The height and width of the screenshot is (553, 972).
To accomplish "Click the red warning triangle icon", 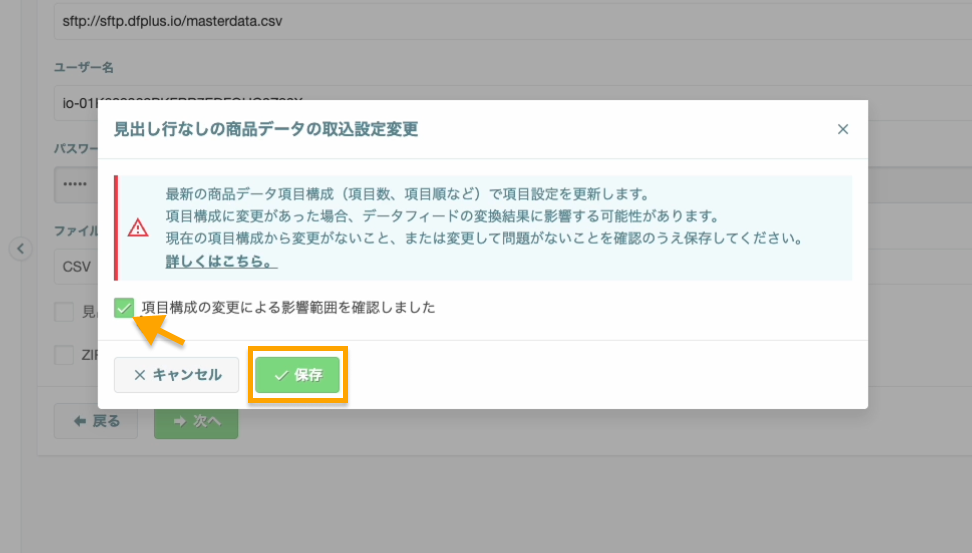I will click(138, 228).
